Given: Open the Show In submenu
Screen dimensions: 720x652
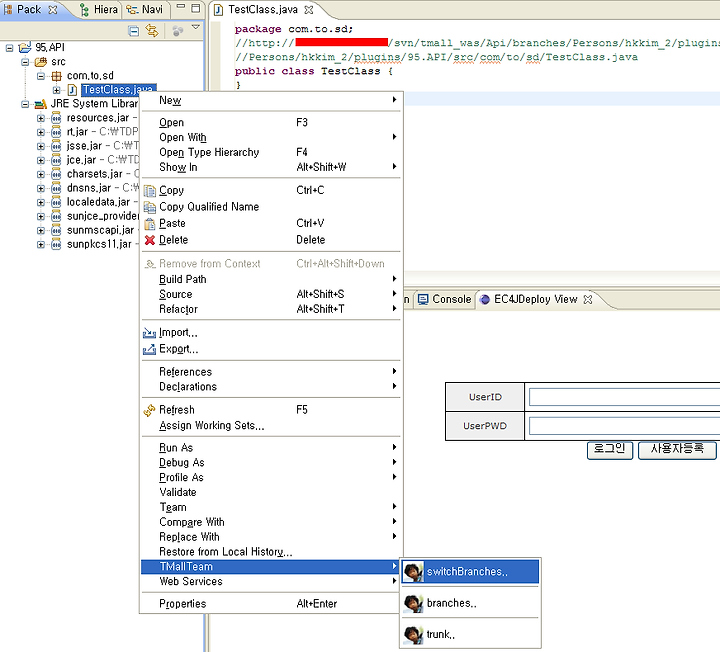Looking at the screenshot, I should [x=271, y=167].
